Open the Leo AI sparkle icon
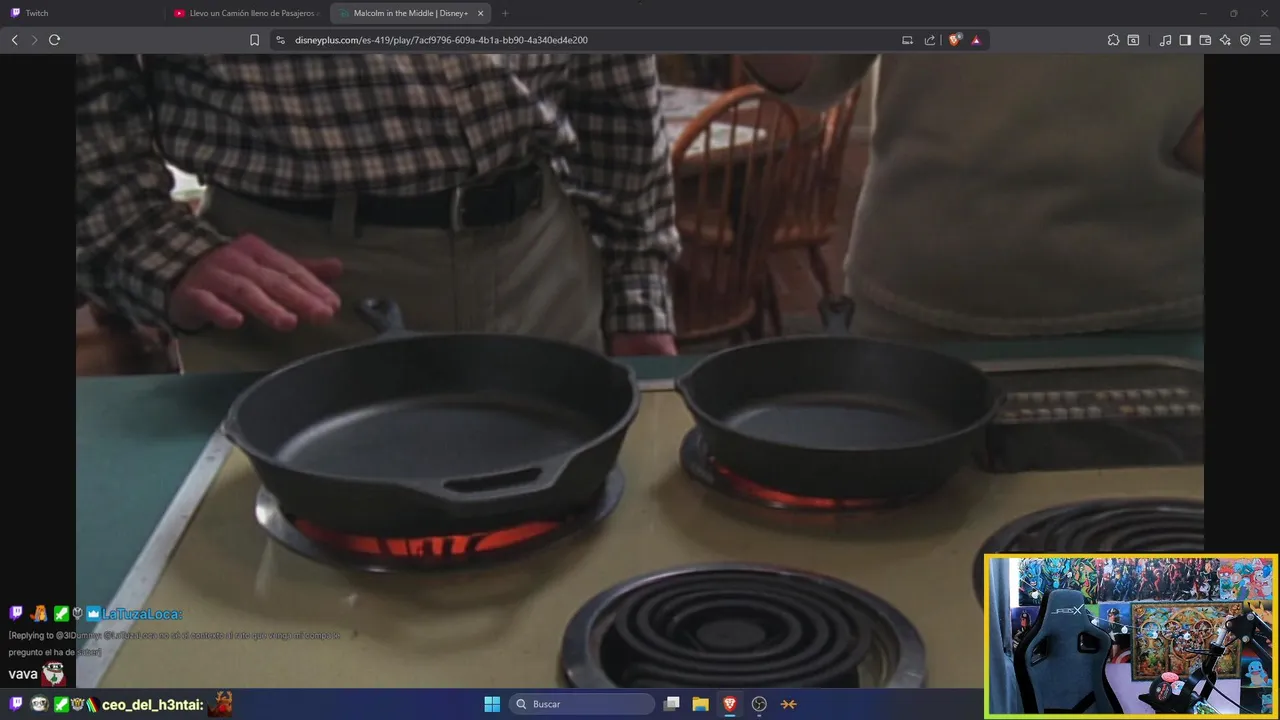 point(1225,40)
